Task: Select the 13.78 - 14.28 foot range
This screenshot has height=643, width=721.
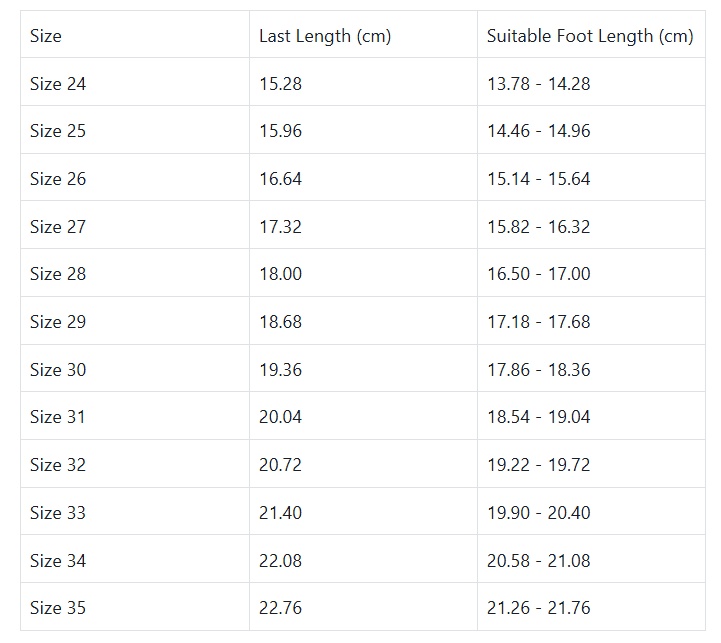Action: (x=539, y=84)
